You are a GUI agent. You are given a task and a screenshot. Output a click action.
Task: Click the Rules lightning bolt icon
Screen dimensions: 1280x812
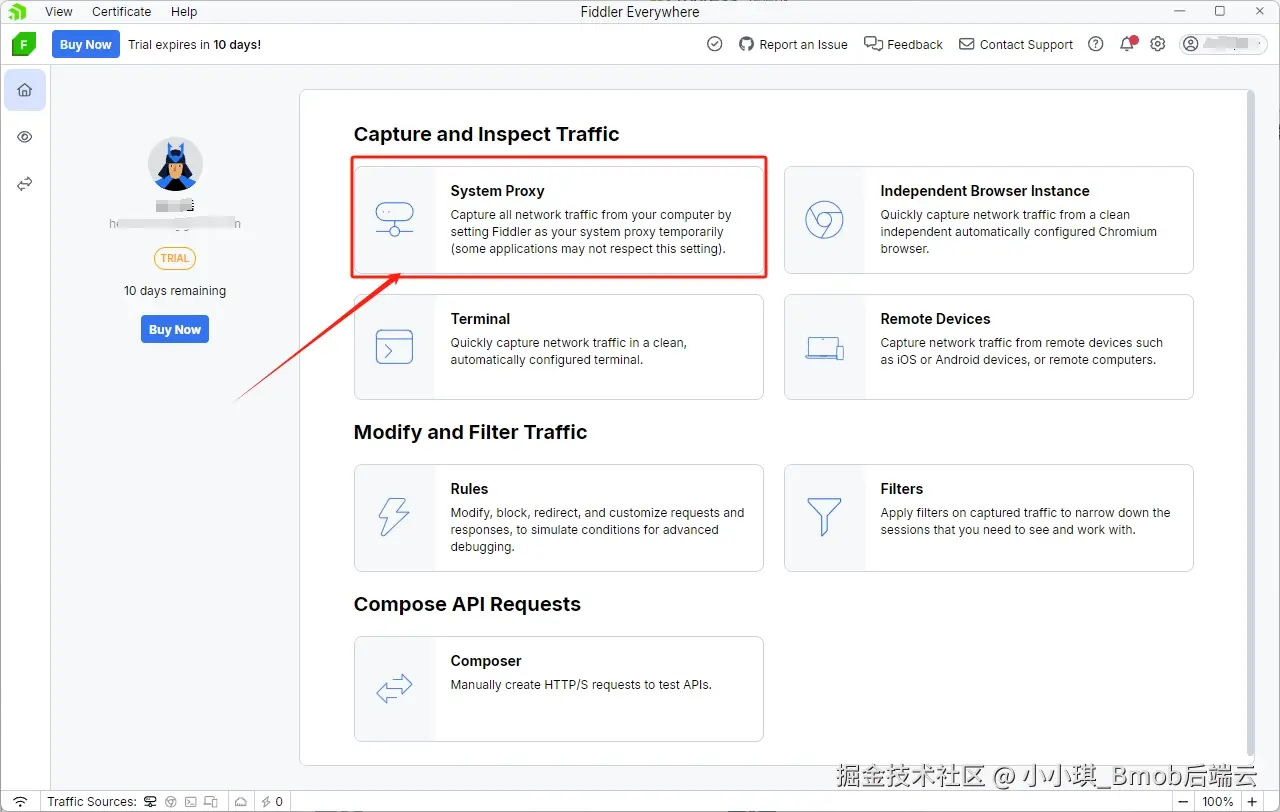394,518
